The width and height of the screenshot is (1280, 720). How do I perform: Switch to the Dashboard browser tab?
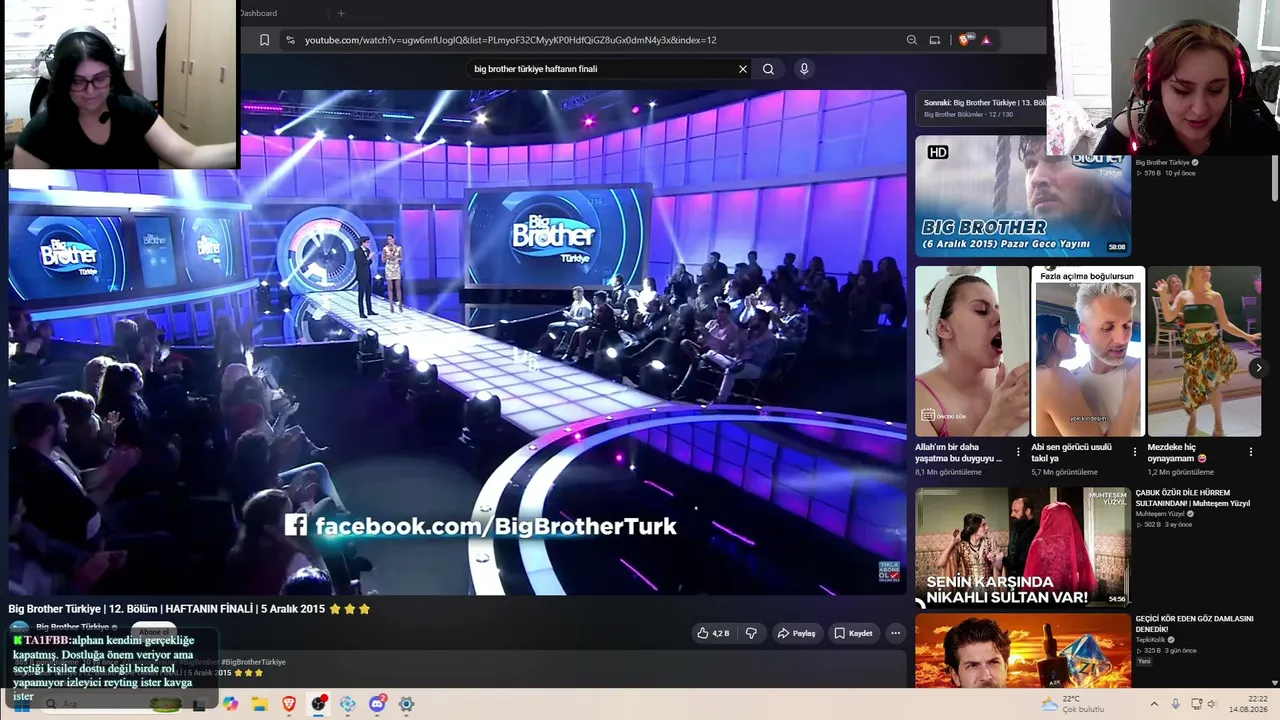click(259, 13)
